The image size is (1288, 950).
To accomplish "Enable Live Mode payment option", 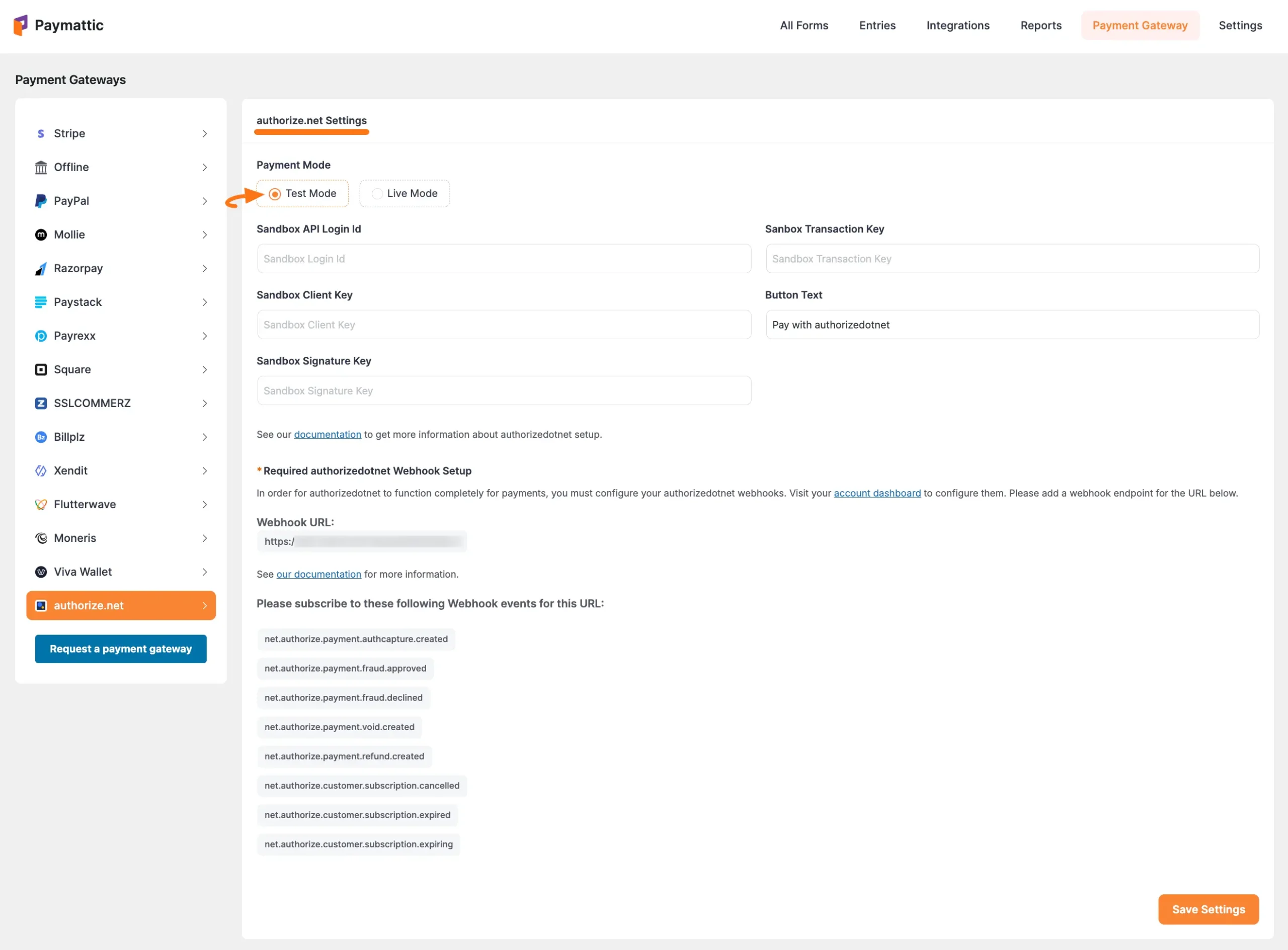I will tap(377, 193).
